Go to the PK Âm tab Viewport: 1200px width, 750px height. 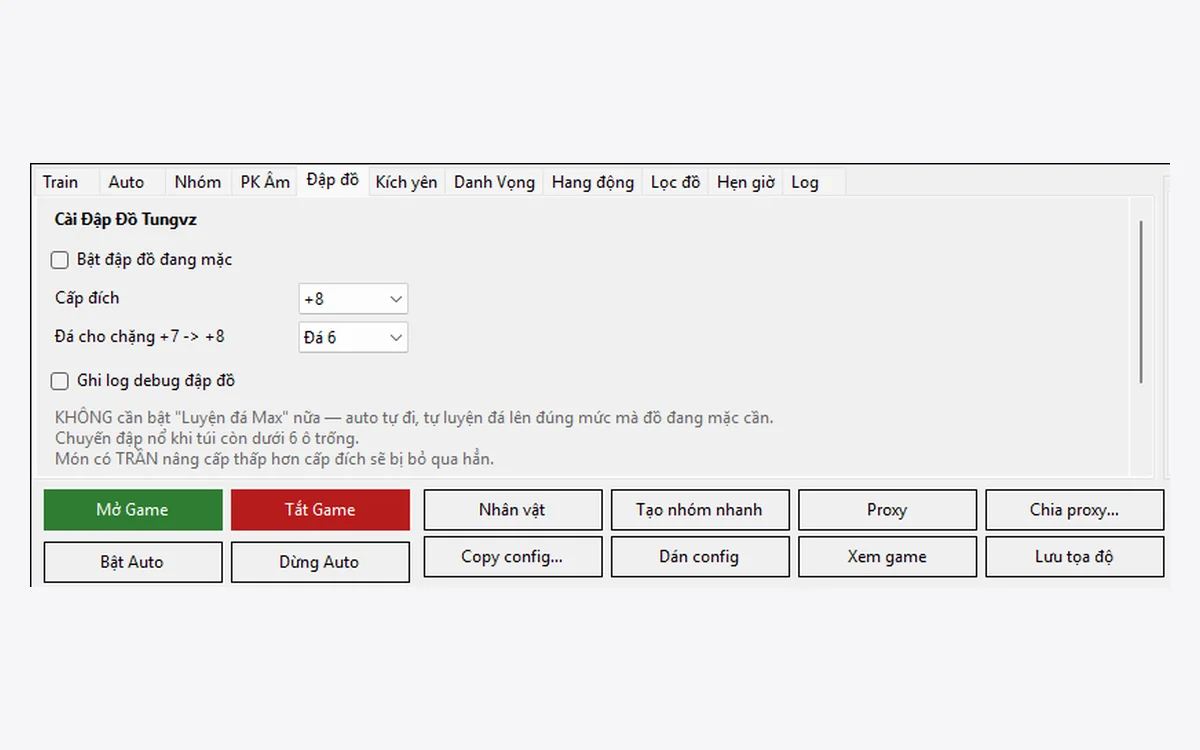[265, 182]
